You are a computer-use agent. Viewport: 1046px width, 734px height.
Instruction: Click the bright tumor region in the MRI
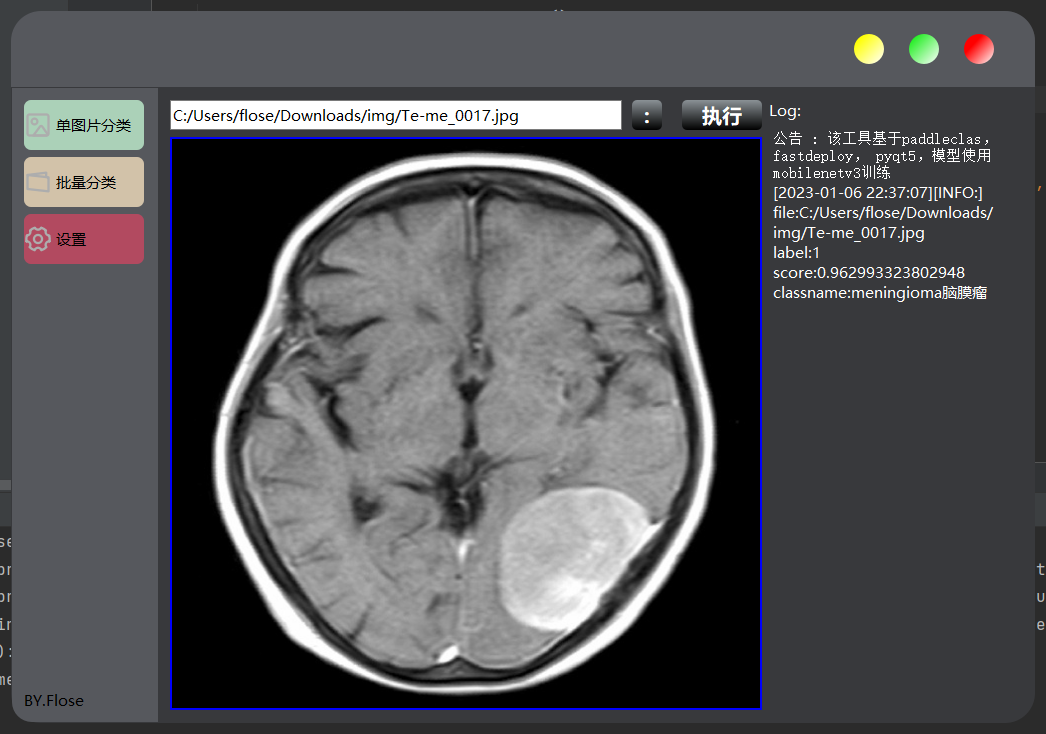[572, 557]
